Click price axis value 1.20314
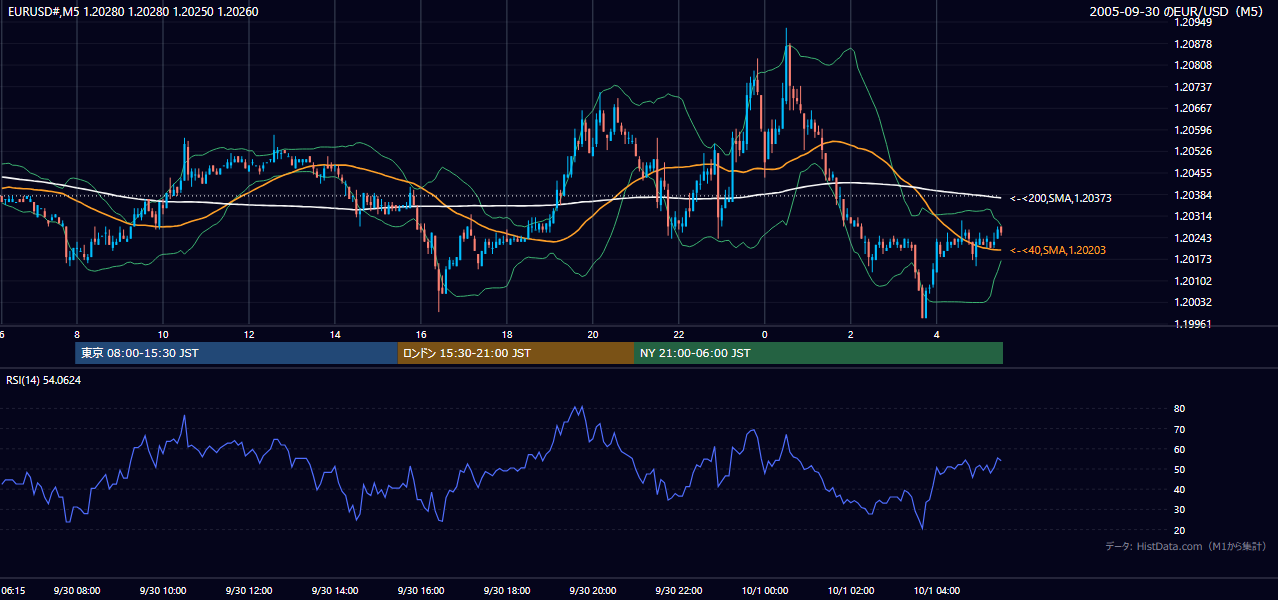 coord(1194,217)
